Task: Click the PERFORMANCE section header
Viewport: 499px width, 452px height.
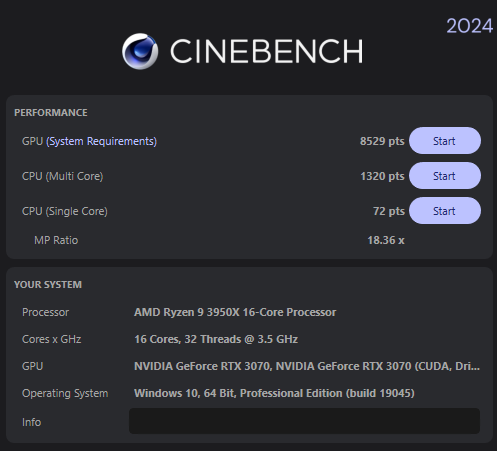Action: (x=51, y=113)
